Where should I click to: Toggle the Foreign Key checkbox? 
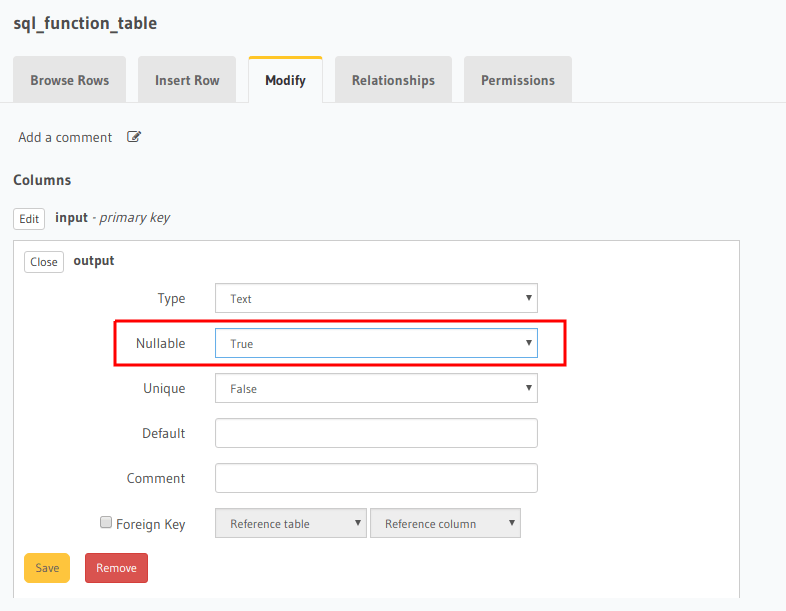[106, 522]
